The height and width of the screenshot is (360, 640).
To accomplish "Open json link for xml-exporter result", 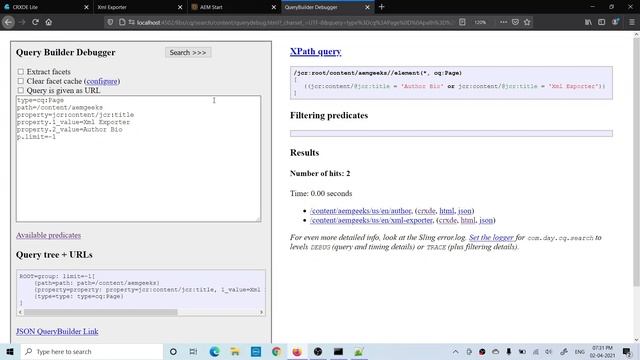I will [486, 220].
